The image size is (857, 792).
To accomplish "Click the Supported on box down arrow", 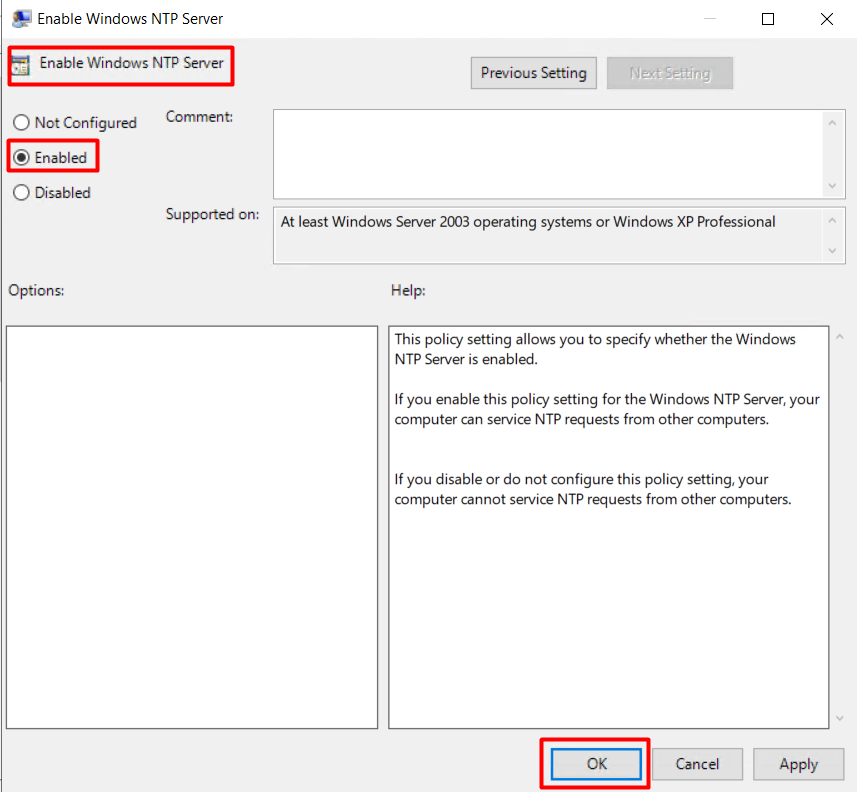I will click(x=832, y=250).
